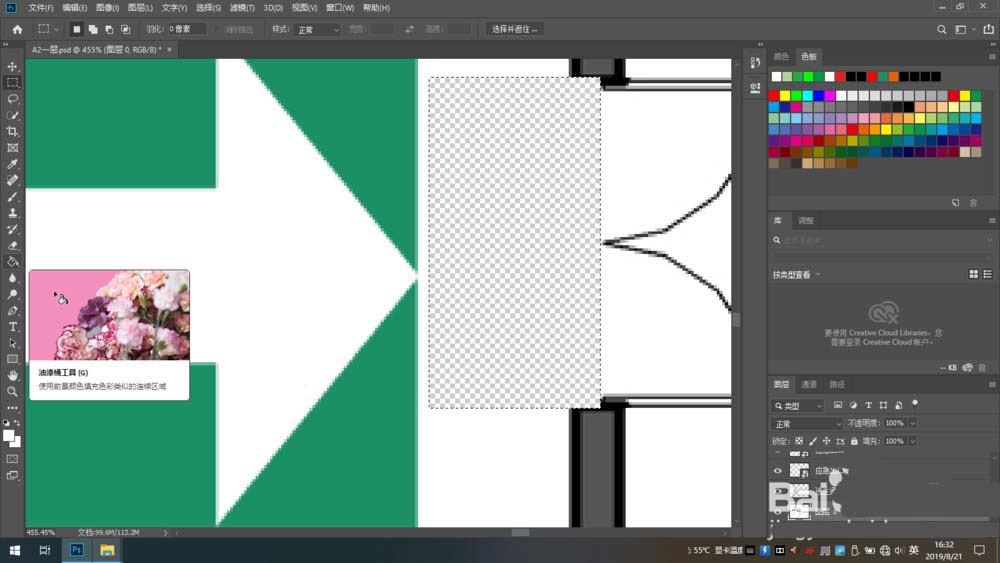The width and height of the screenshot is (1000, 563).
Task: Select the Move tool
Action: [13, 67]
